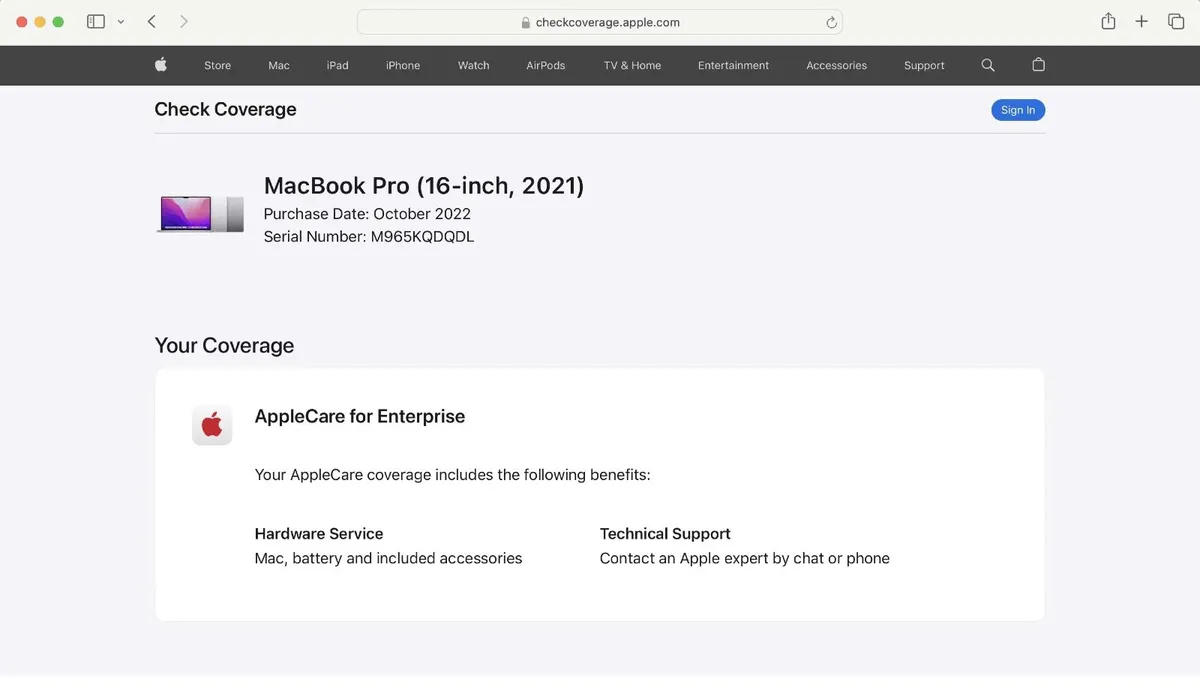The width and height of the screenshot is (1200, 700).
Task: Click the Hardware Service heading
Action: (x=319, y=534)
